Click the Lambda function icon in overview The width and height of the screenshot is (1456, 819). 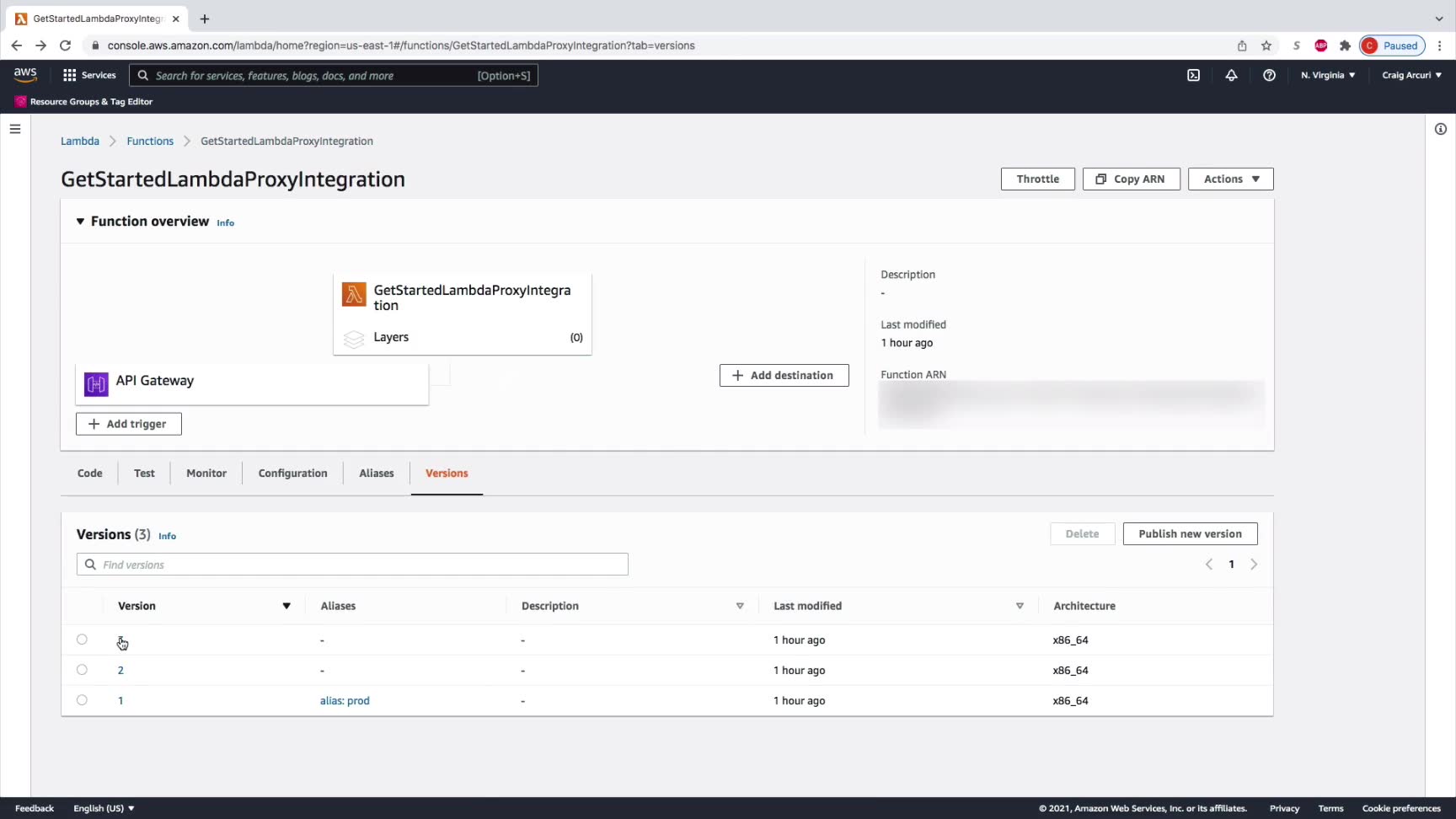354,295
